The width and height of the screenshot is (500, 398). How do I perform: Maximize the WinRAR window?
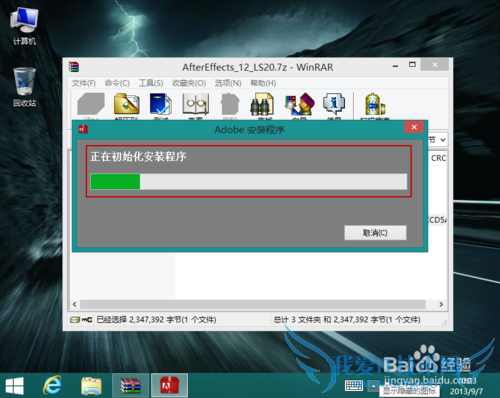click(412, 65)
